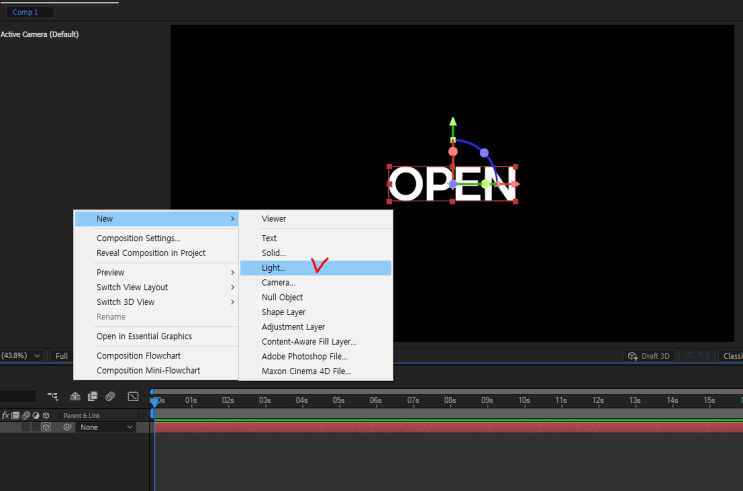Create new Text layer
743x491 pixels.
point(316,238)
